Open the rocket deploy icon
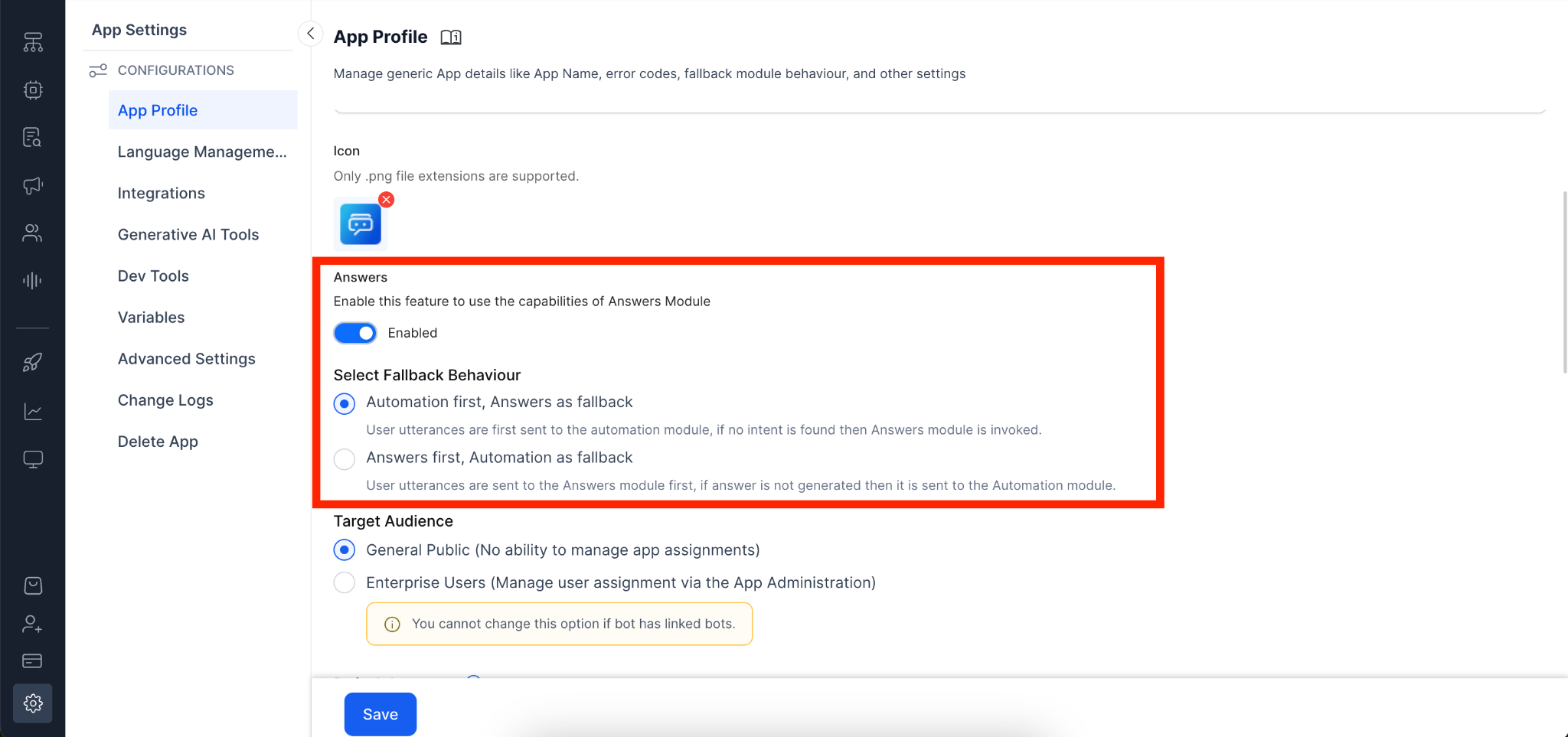This screenshot has width=1568, height=737. click(32, 363)
